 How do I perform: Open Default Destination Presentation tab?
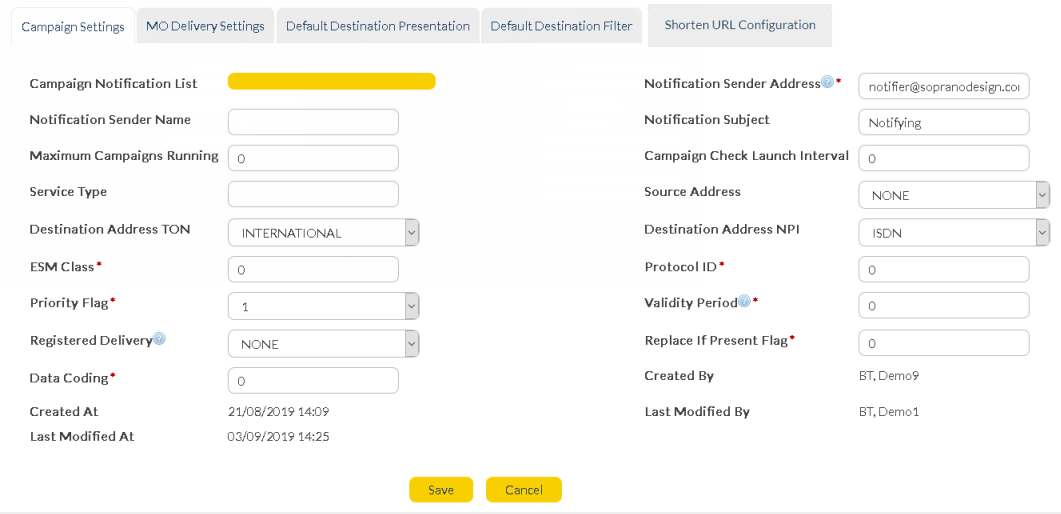pos(377,26)
